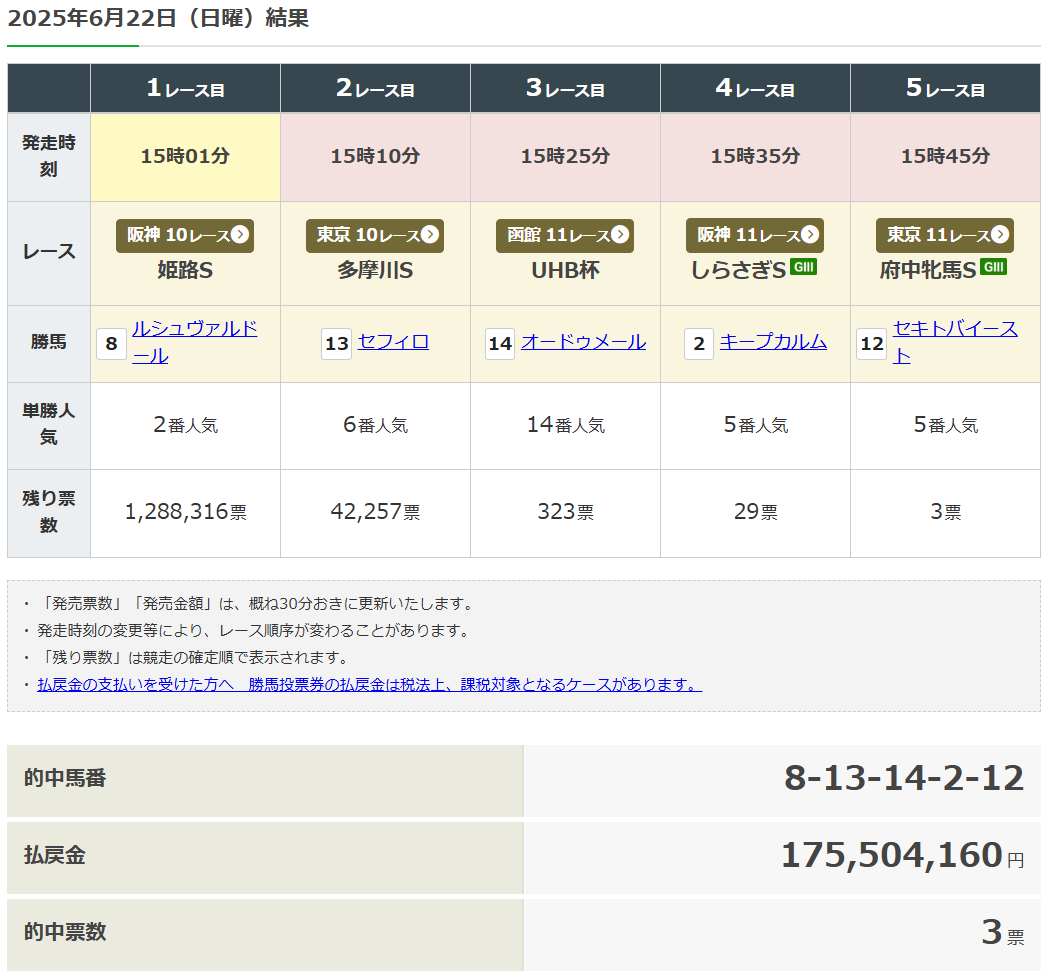Click horse number 14 box in 3レース目

499,344
